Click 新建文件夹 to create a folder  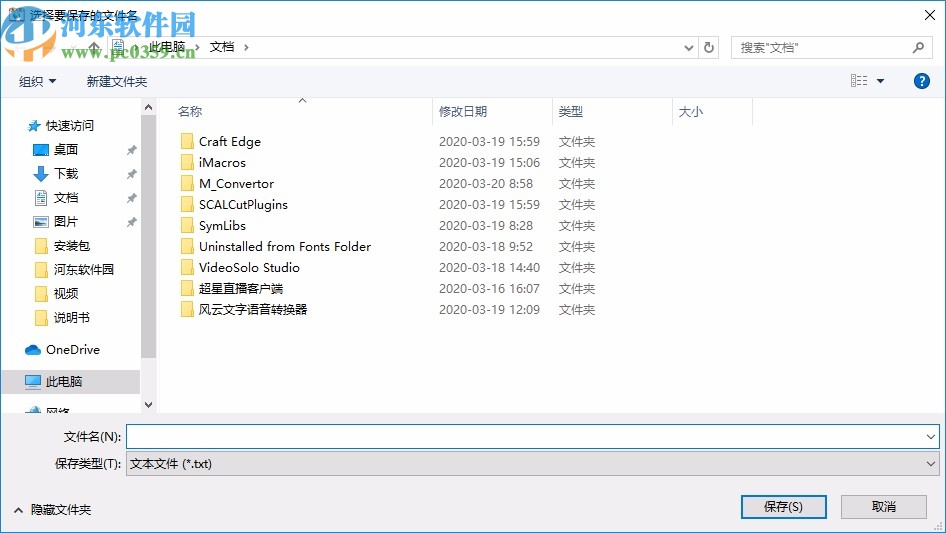pyautogui.click(x=116, y=81)
